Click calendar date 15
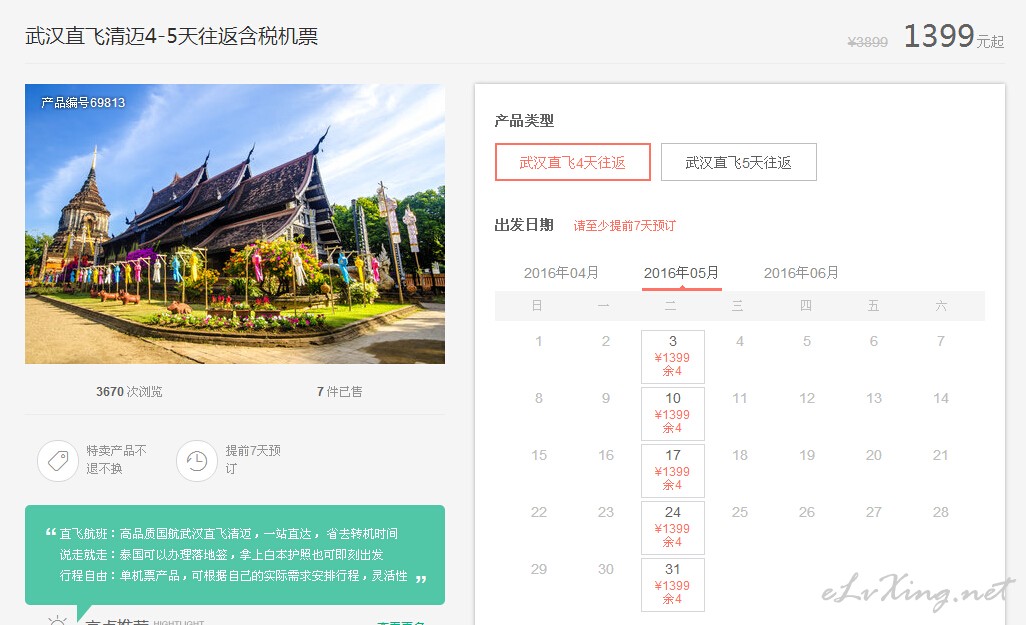The image size is (1026, 625). [x=539, y=455]
